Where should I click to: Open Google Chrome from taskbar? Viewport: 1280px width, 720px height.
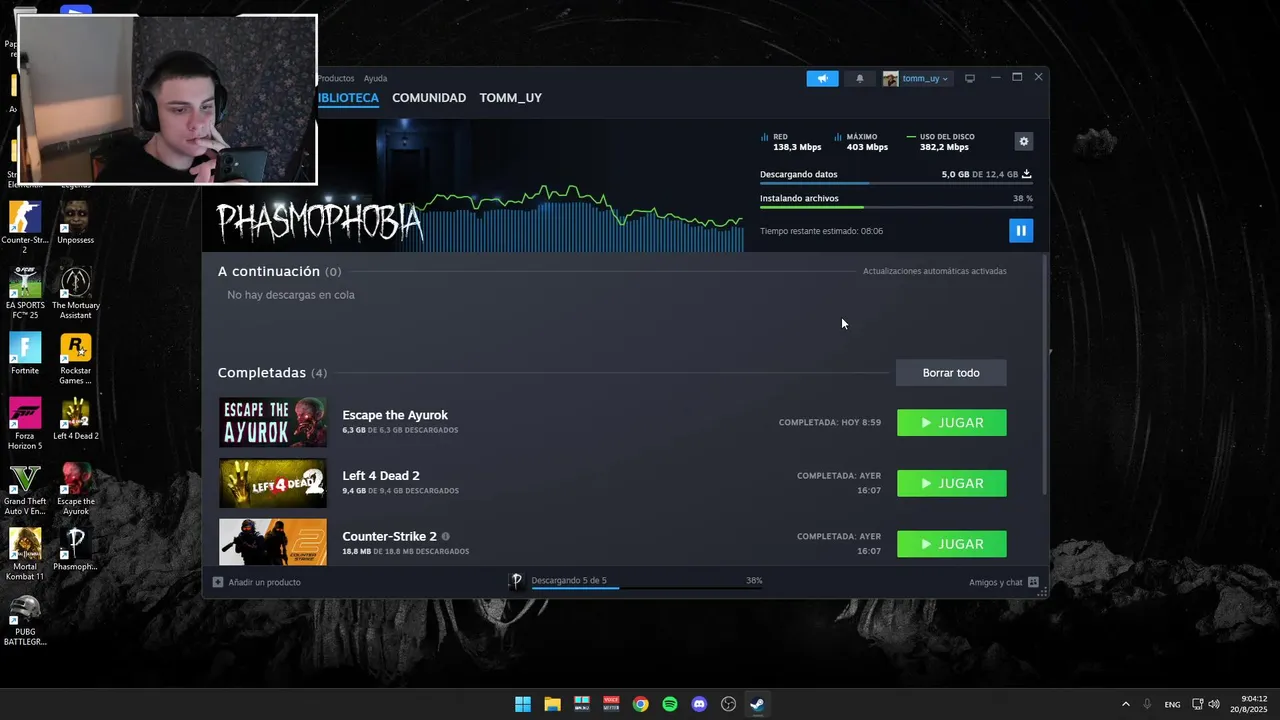tap(640, 704)
